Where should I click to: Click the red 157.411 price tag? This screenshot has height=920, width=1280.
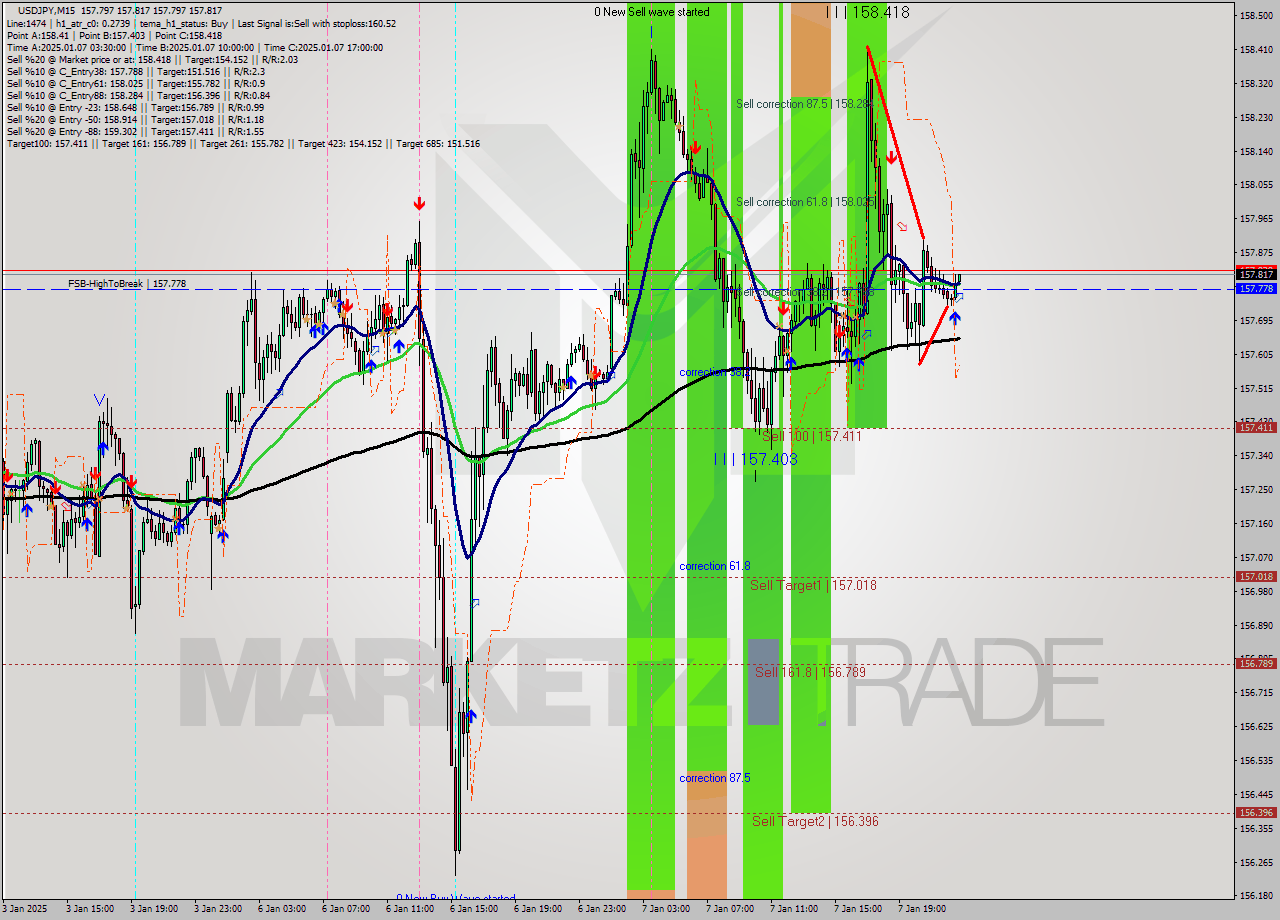[x=1256, y=427]
